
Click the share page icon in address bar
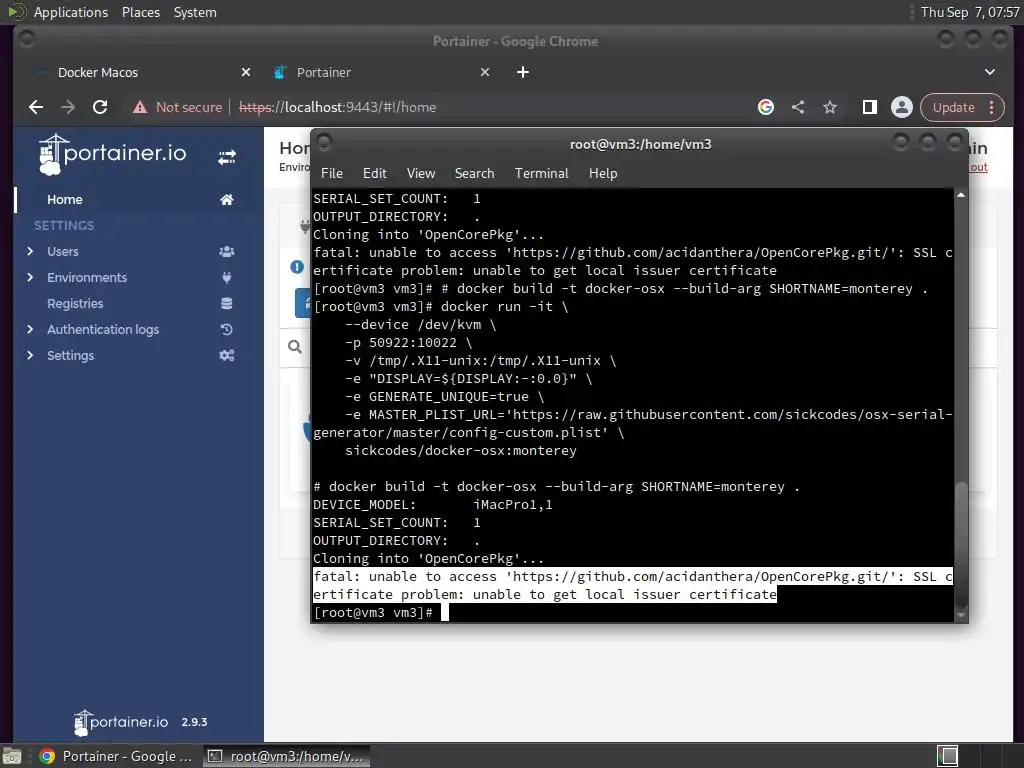pyautogui.click(x=798, y=107)
